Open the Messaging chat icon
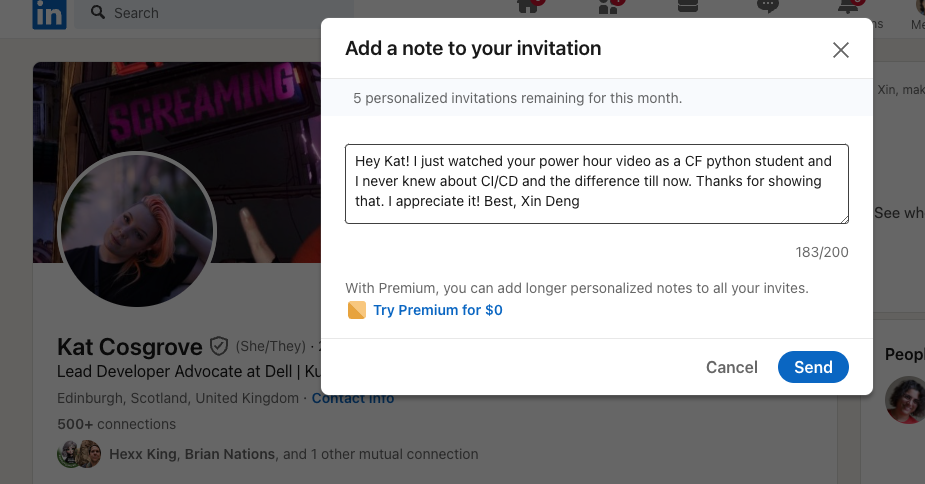Viewport: 925px width, 484px height. pos(767,6)
